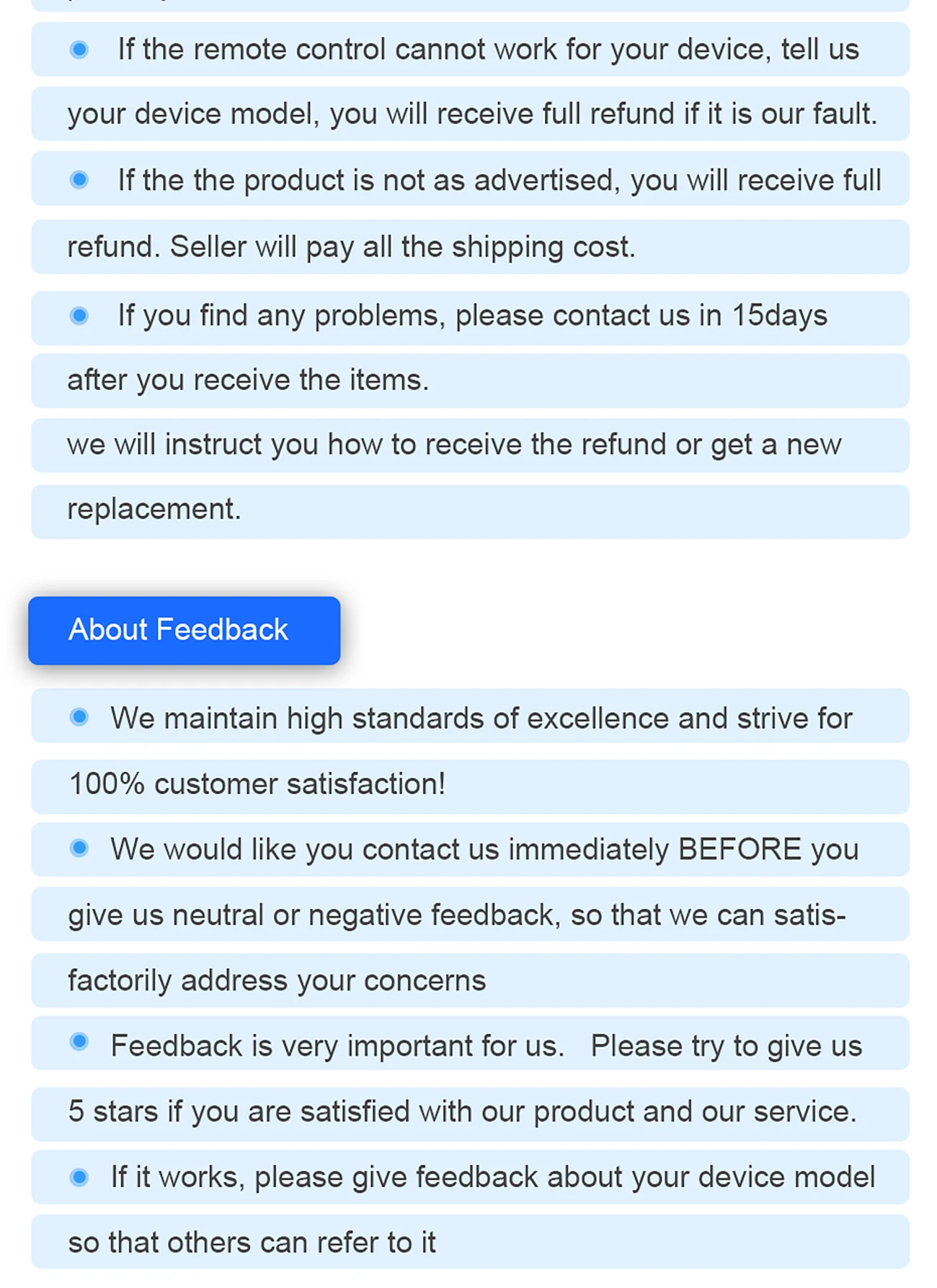Click the "factorily address your concerns" line

277,981
